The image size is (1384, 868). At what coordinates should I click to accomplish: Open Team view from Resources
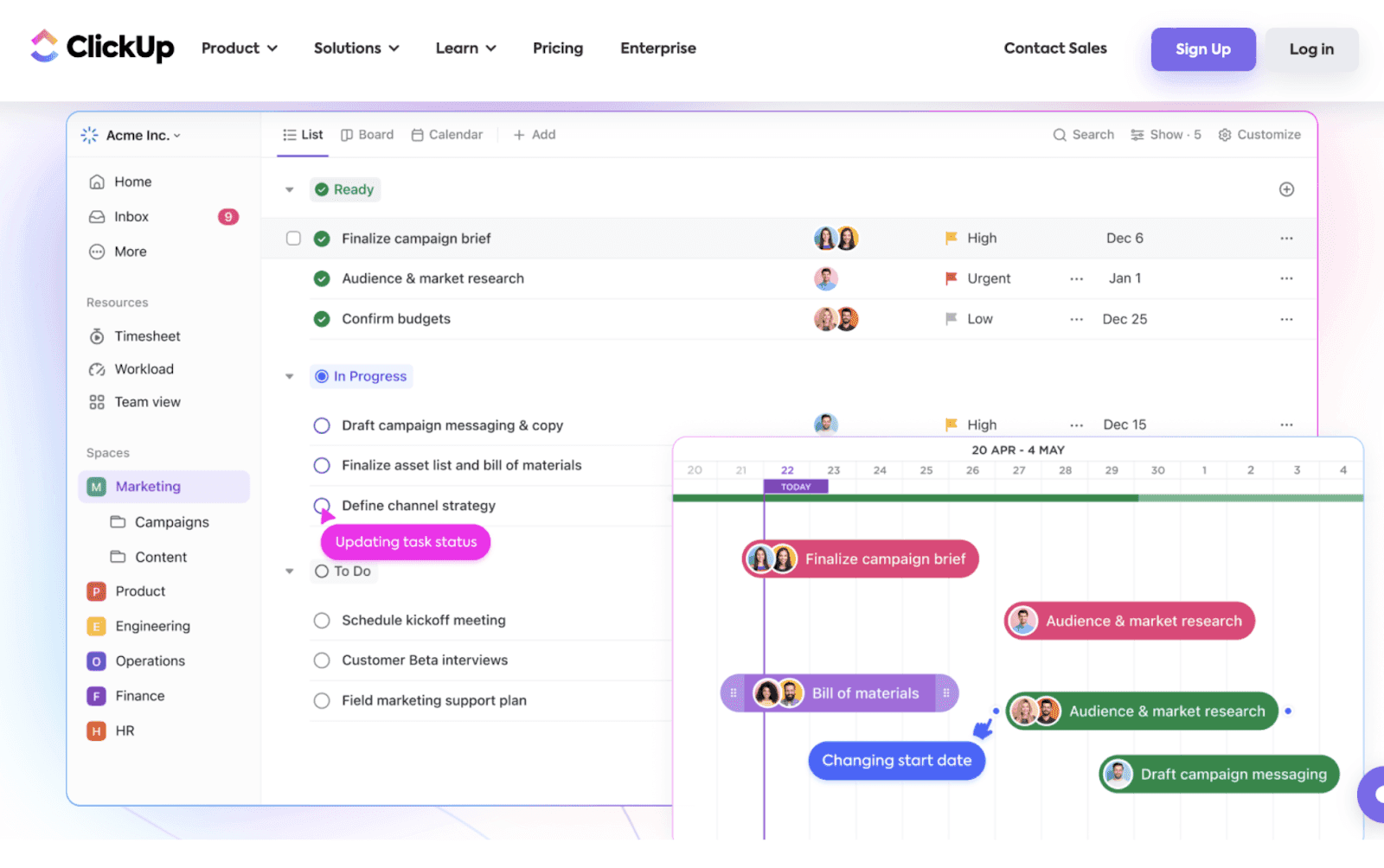pos(135,402)
